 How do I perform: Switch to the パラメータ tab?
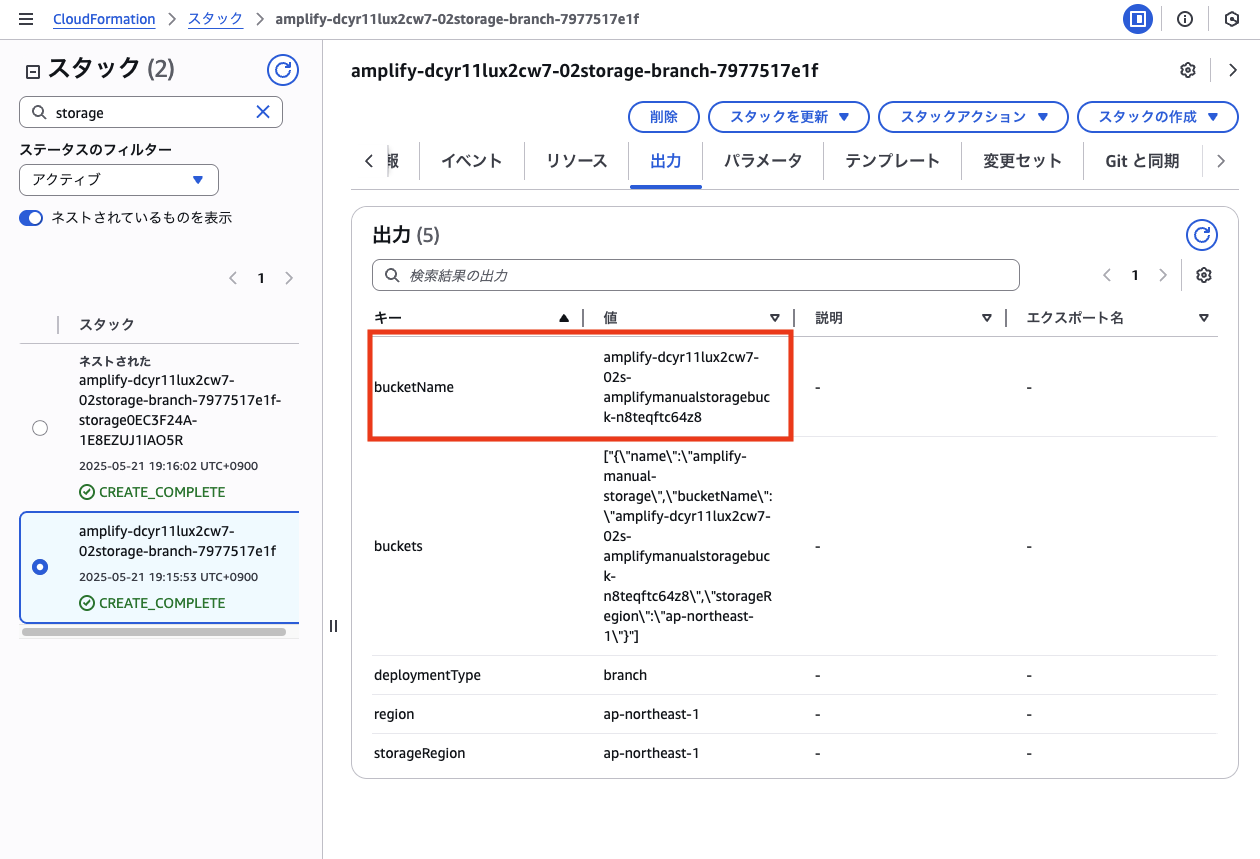[763, 161]
